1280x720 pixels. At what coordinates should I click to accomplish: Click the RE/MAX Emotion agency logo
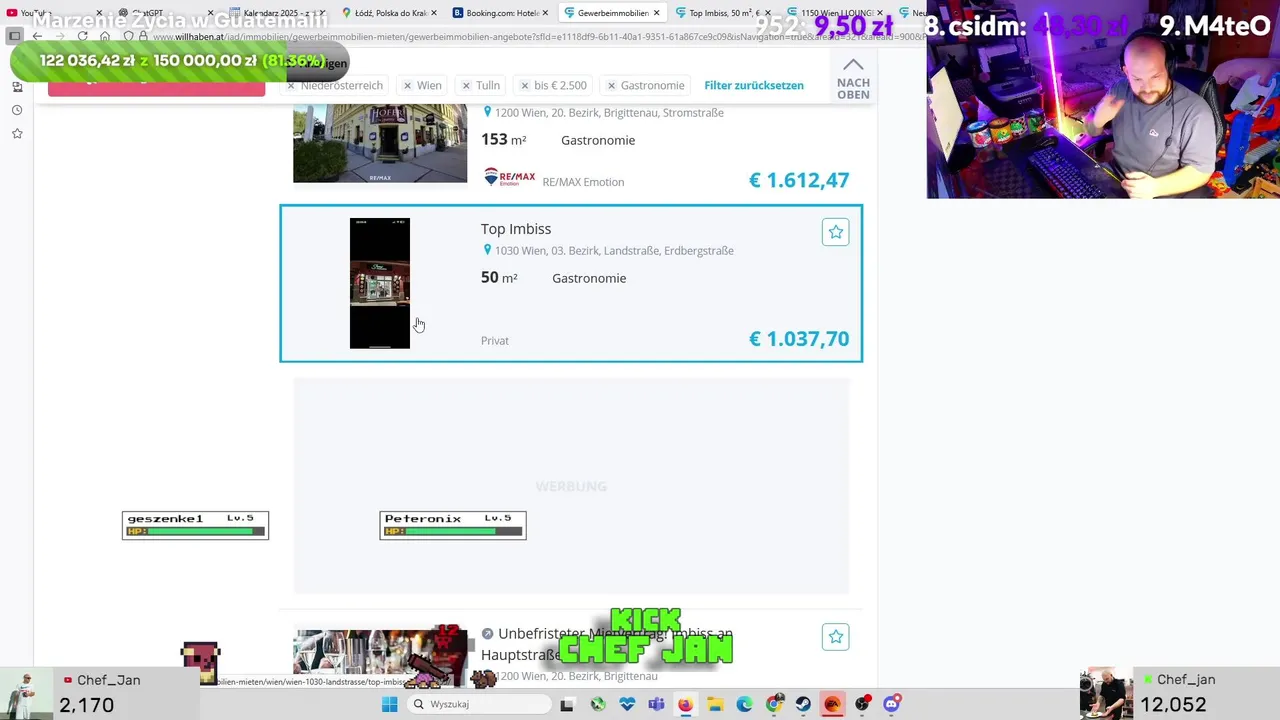point(510,178)
